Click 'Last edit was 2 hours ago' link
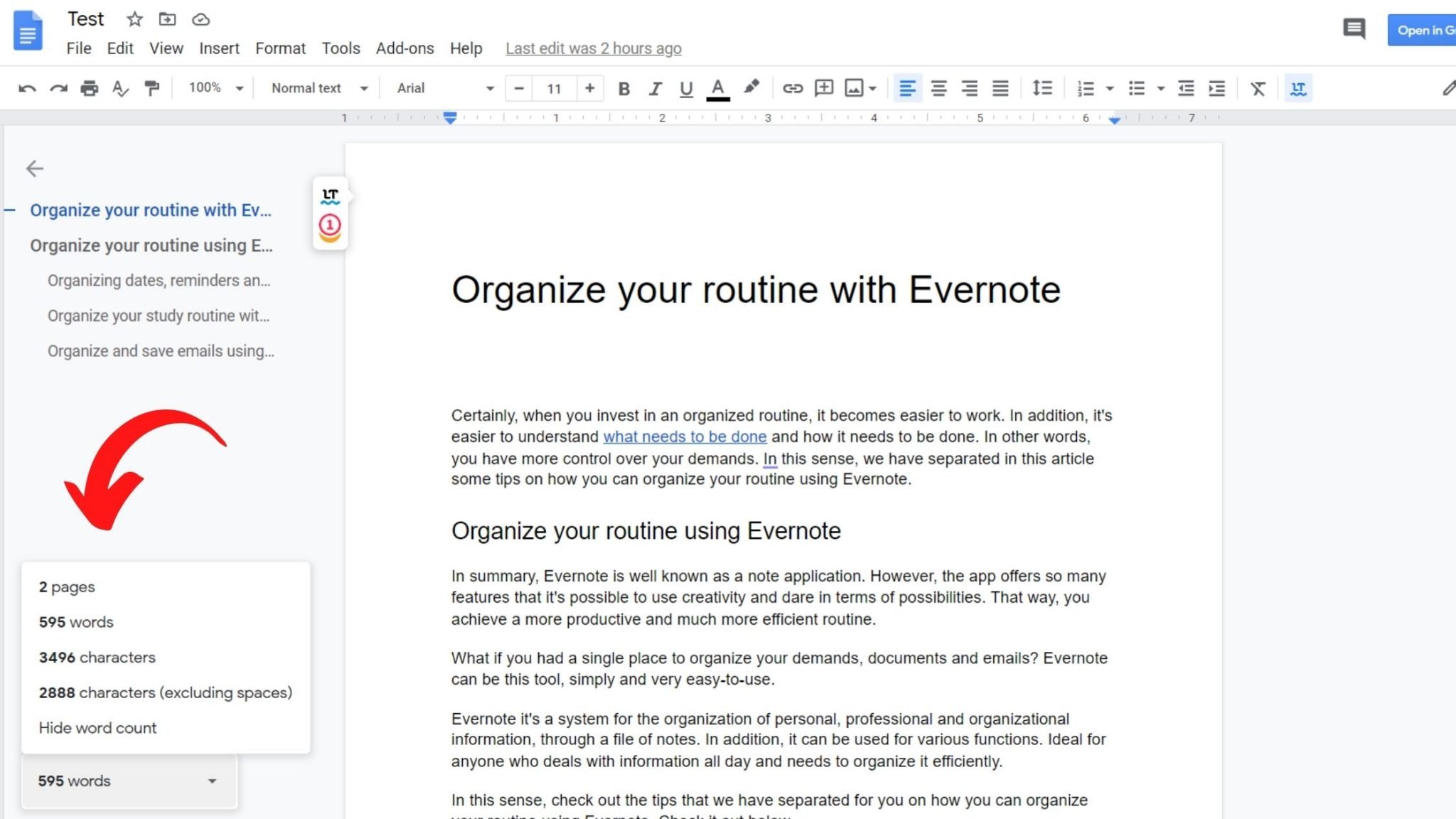1456x819 pixels. 593,48
